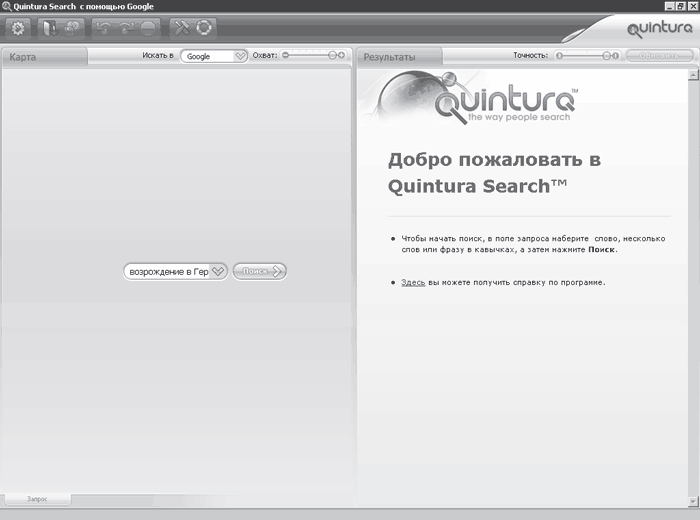Follow the 'Здесь' help link

click(x=413, y=283)
